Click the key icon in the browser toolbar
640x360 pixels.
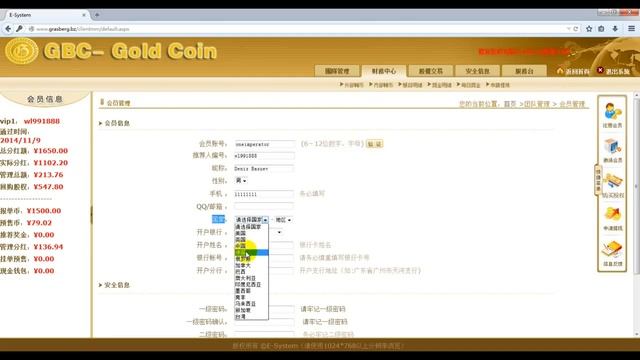point(19,29)
